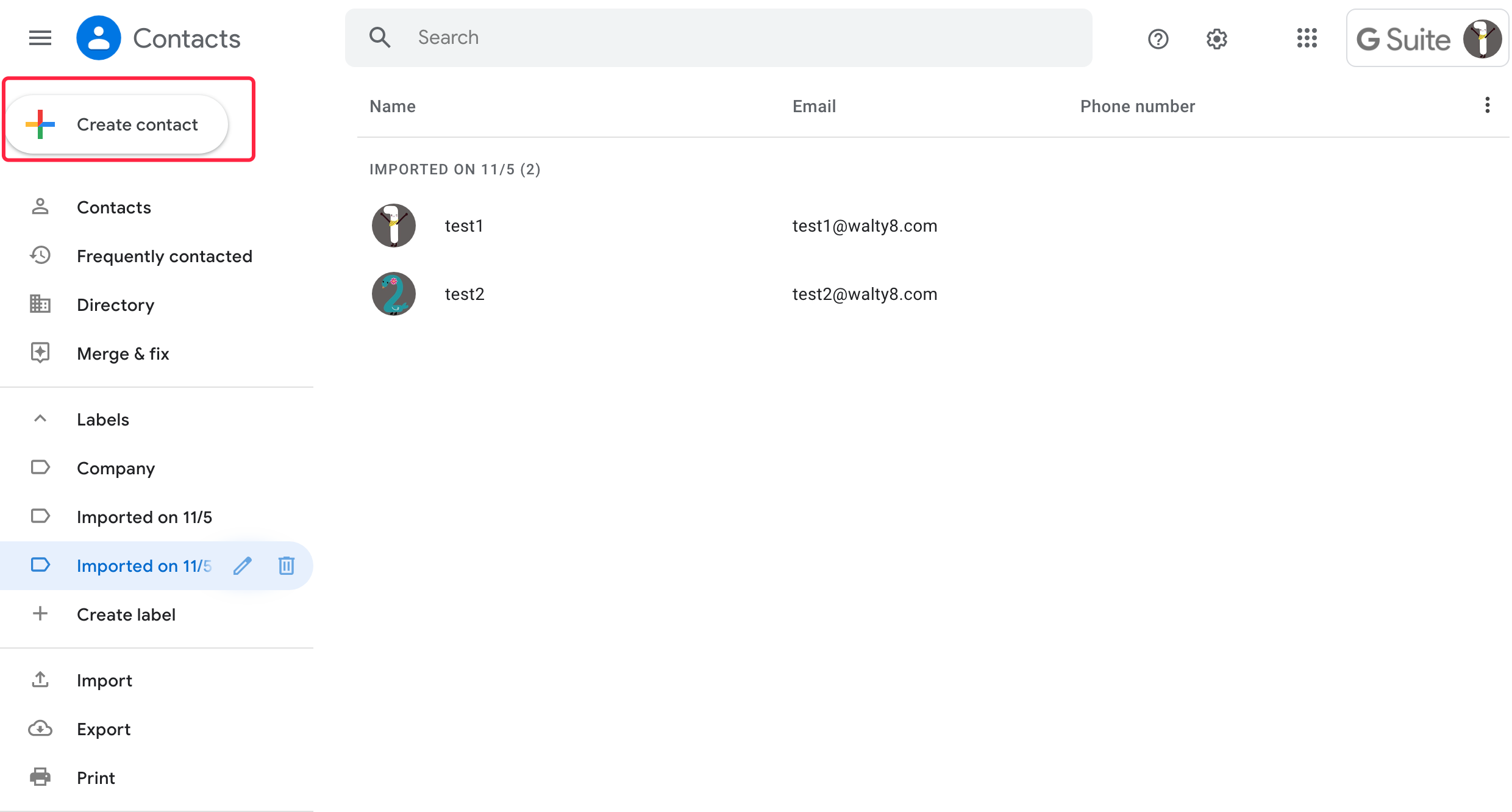Open the settings gear icon

[1216, 39]
